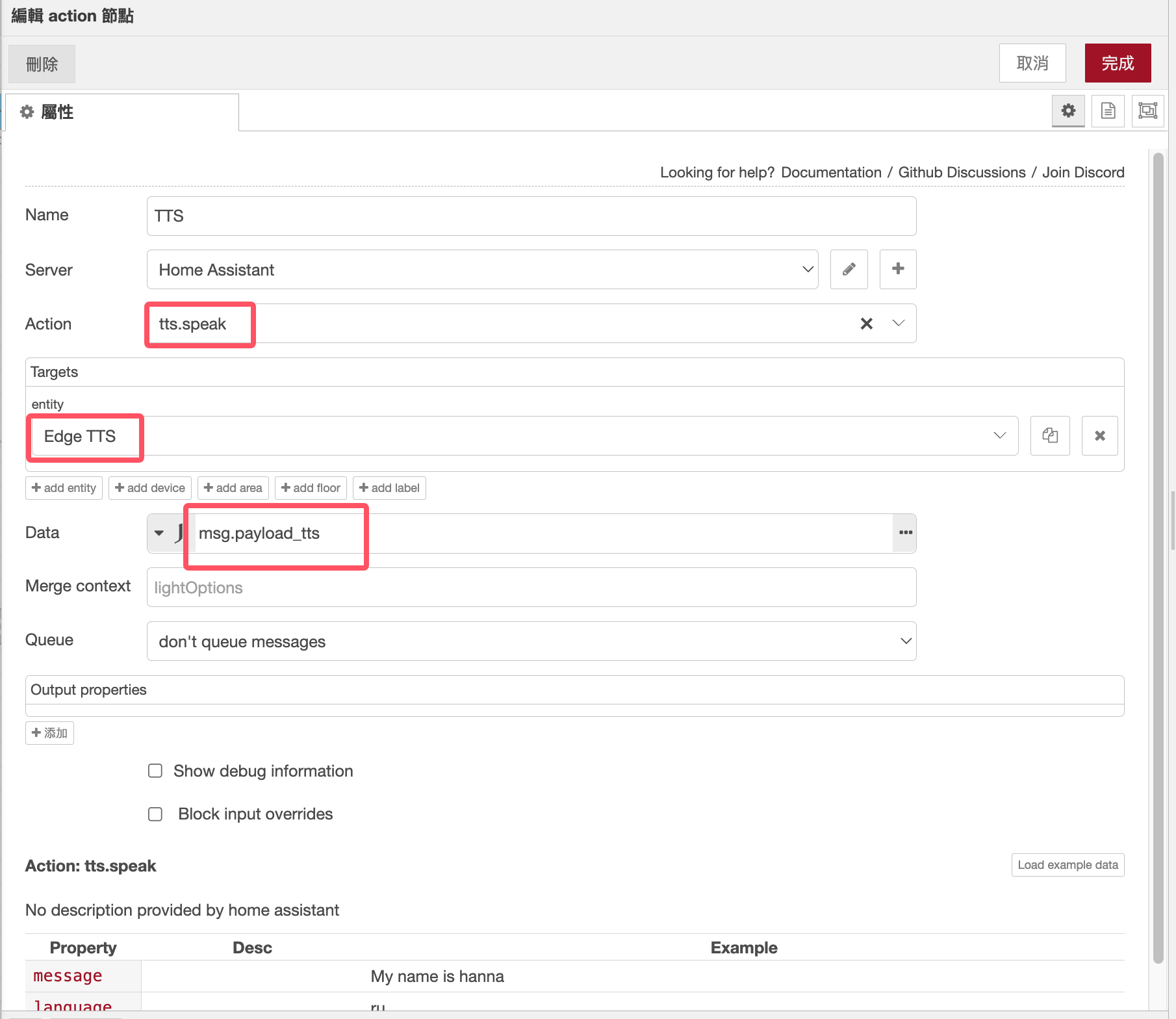Open the node settings gear icon
The width and height of the screenshot is (1176, 1019).
pos(1068,111)
